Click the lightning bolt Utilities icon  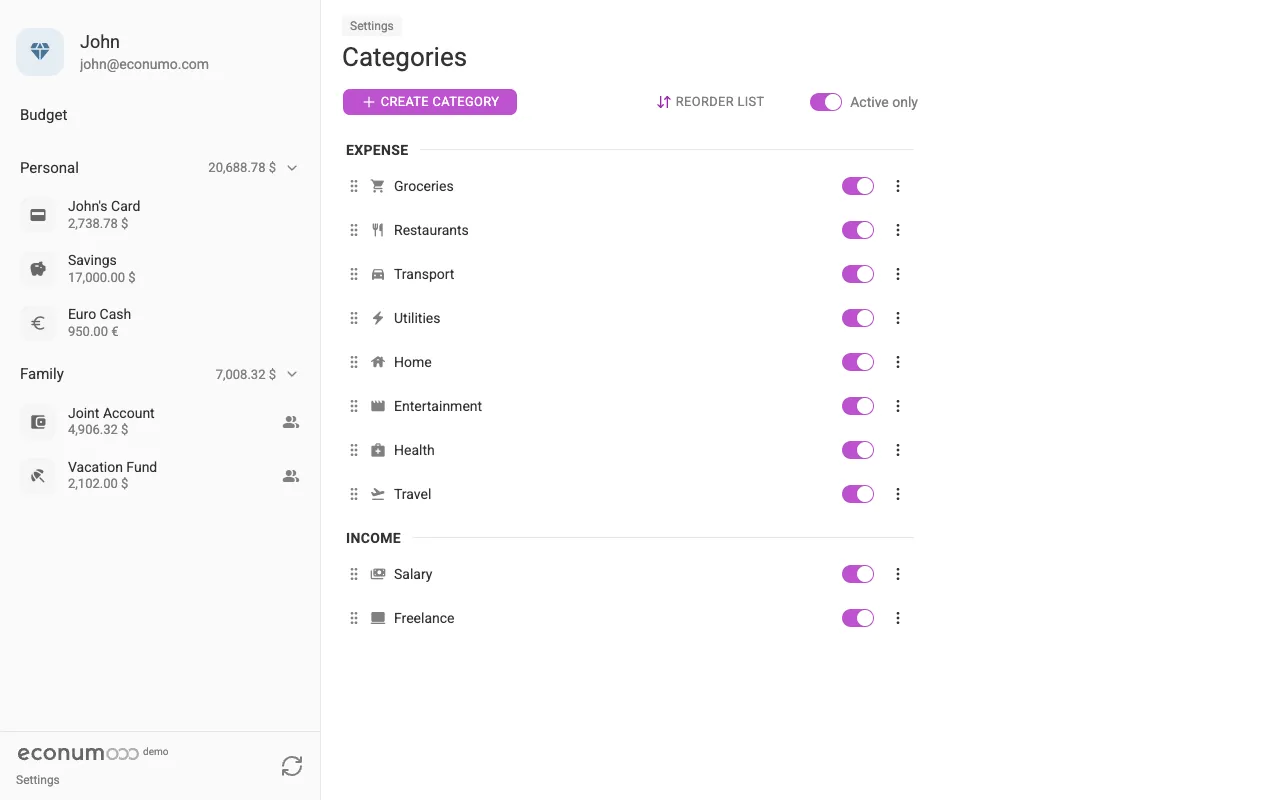click(x=378, y=318)
